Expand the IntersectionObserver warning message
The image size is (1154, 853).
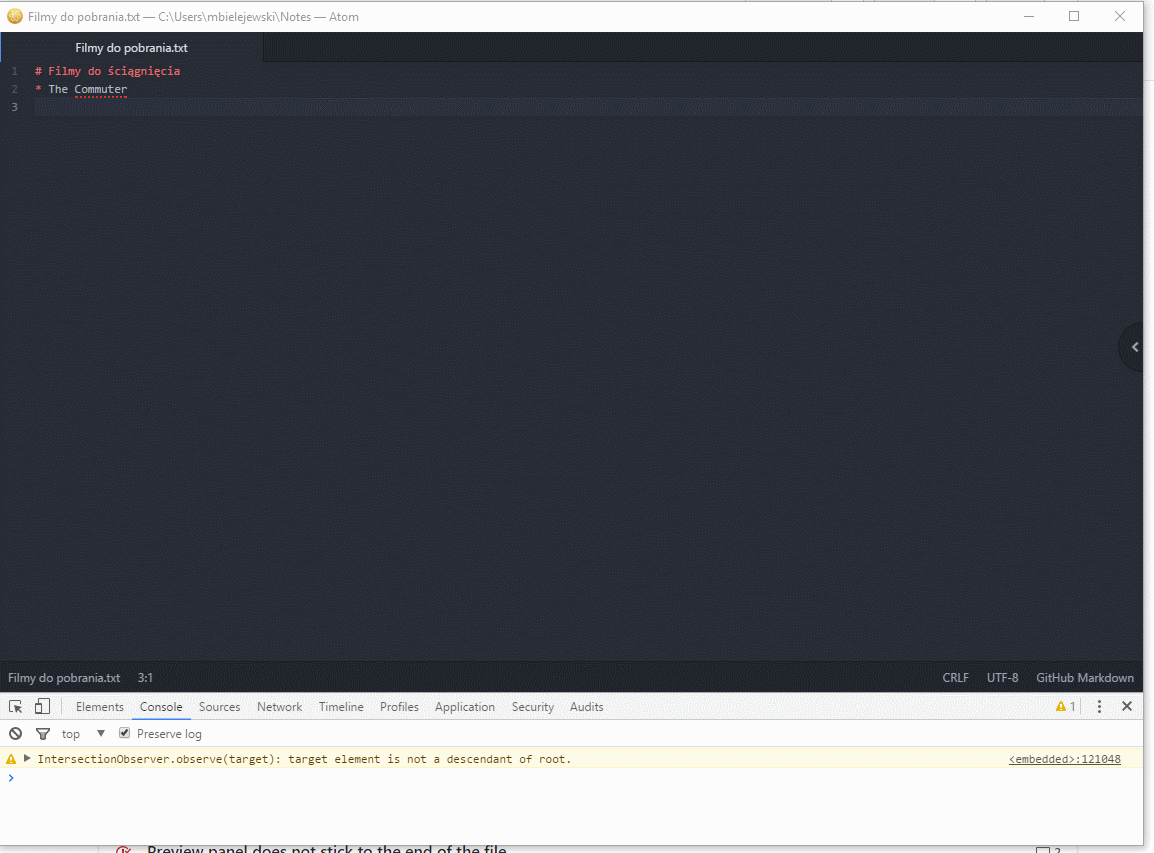point(27,758)
